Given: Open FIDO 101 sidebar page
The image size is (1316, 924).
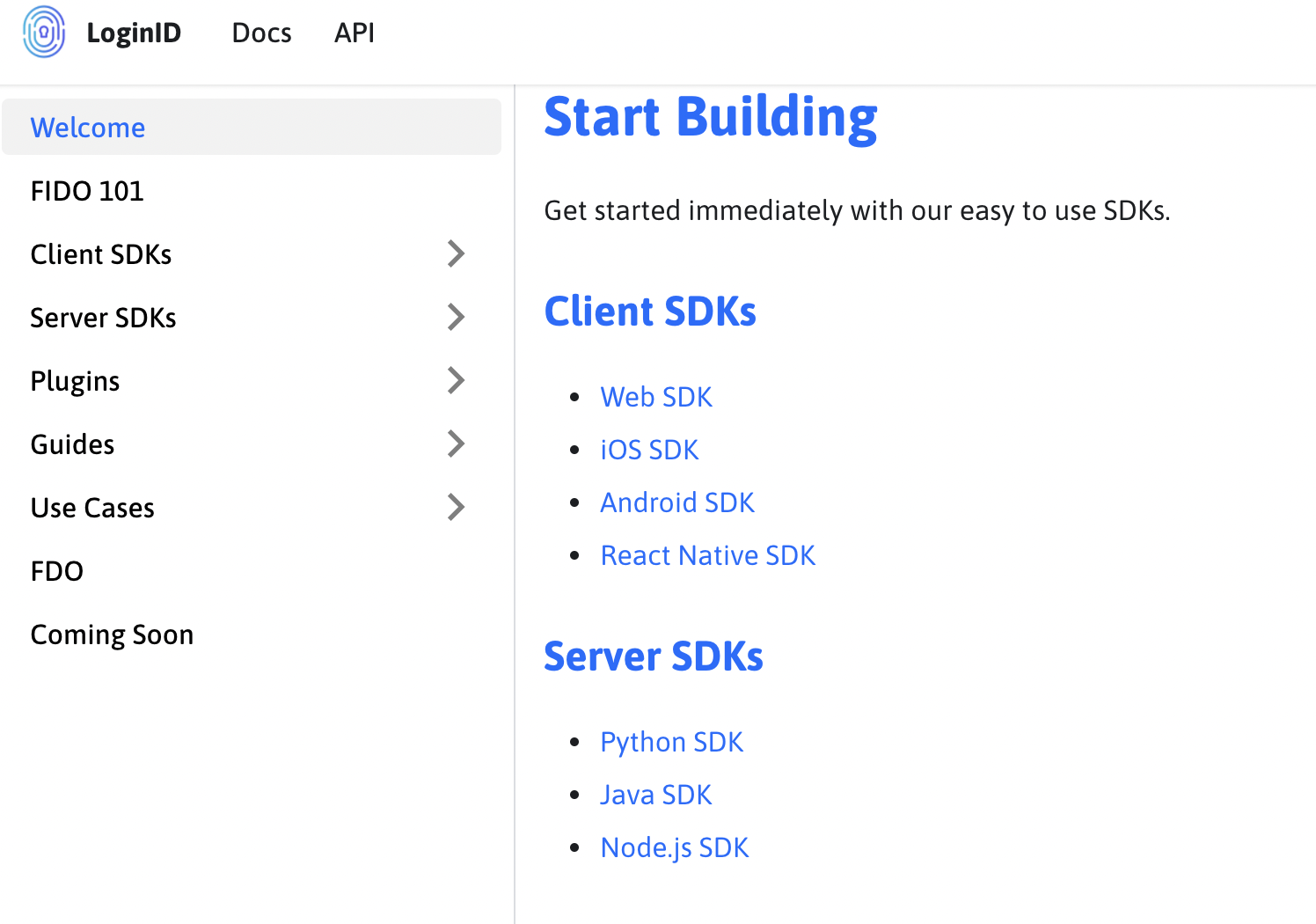Looking at the screenshot, I should (87, 191).
